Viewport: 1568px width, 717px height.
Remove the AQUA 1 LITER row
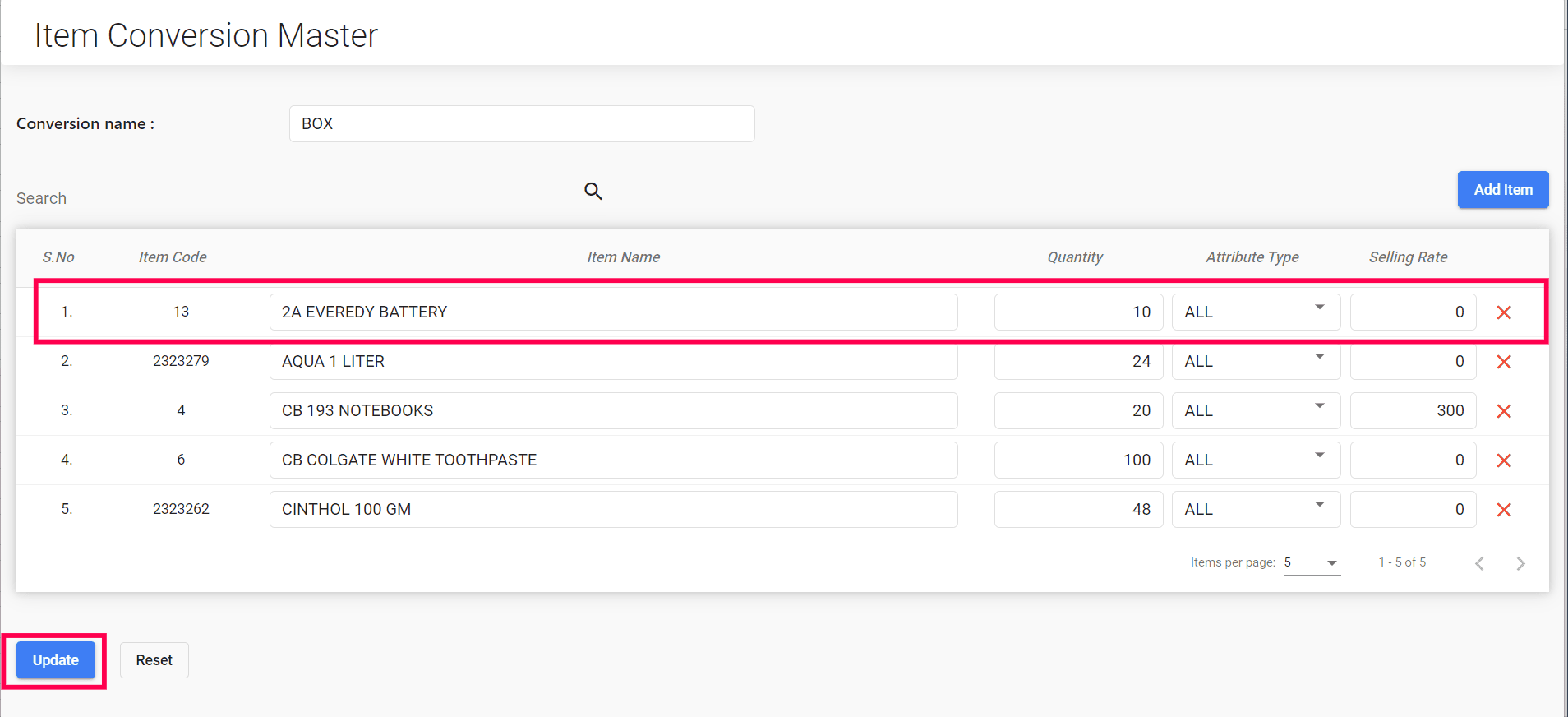click(1504, 362)
